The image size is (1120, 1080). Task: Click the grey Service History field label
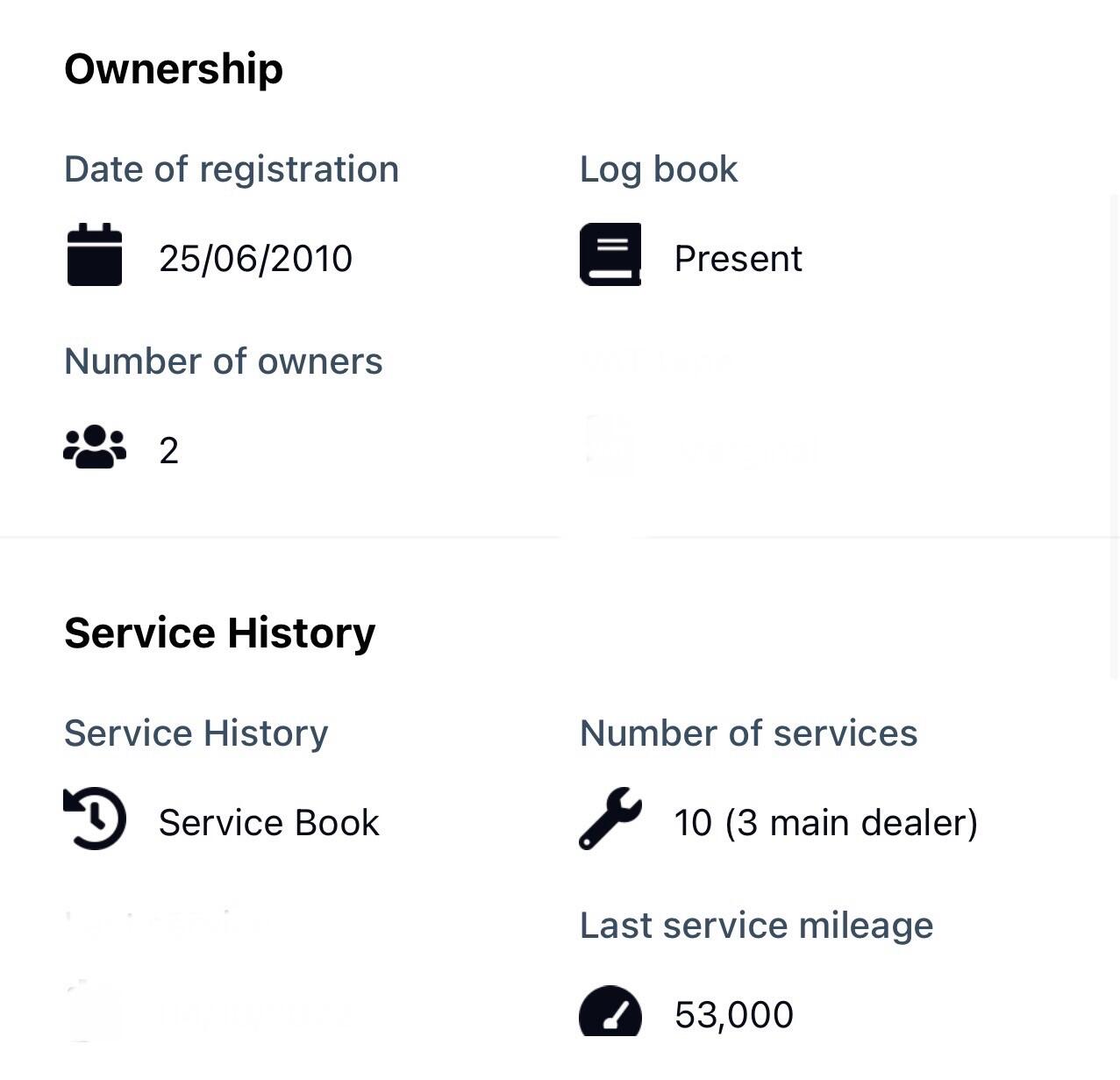(x=196, y=733)
